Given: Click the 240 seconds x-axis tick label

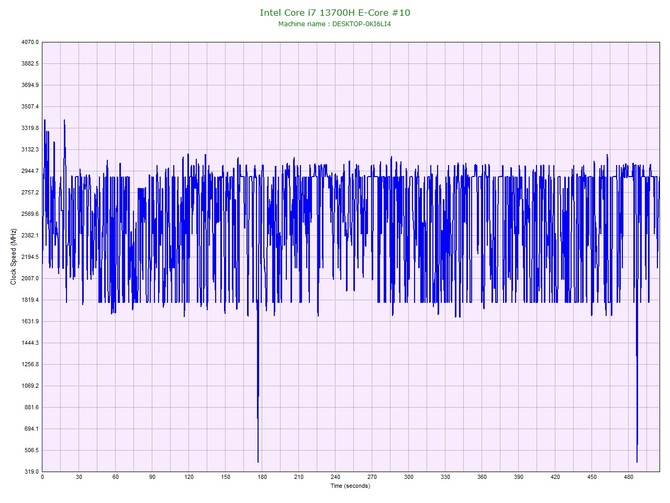Looking at the screenshot, I should (x=335, y=477).
